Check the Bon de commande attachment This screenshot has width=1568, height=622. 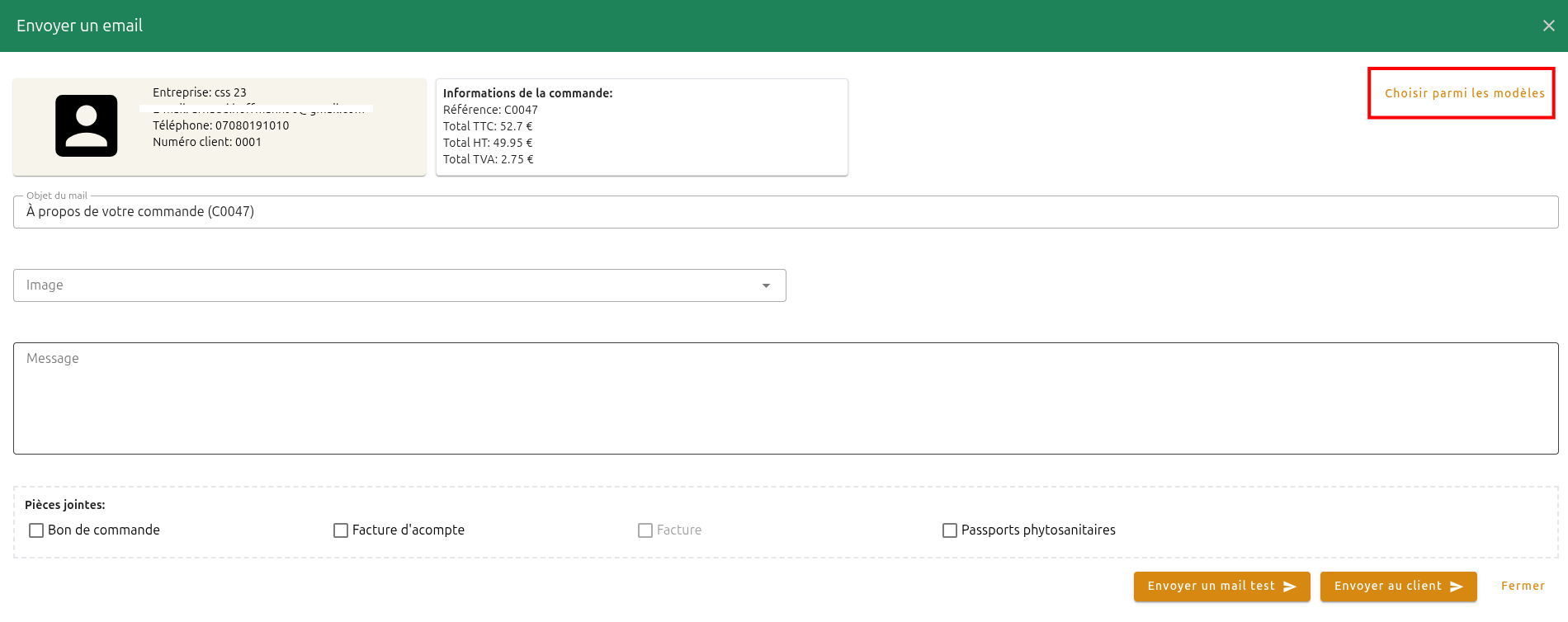click(36, 530)
